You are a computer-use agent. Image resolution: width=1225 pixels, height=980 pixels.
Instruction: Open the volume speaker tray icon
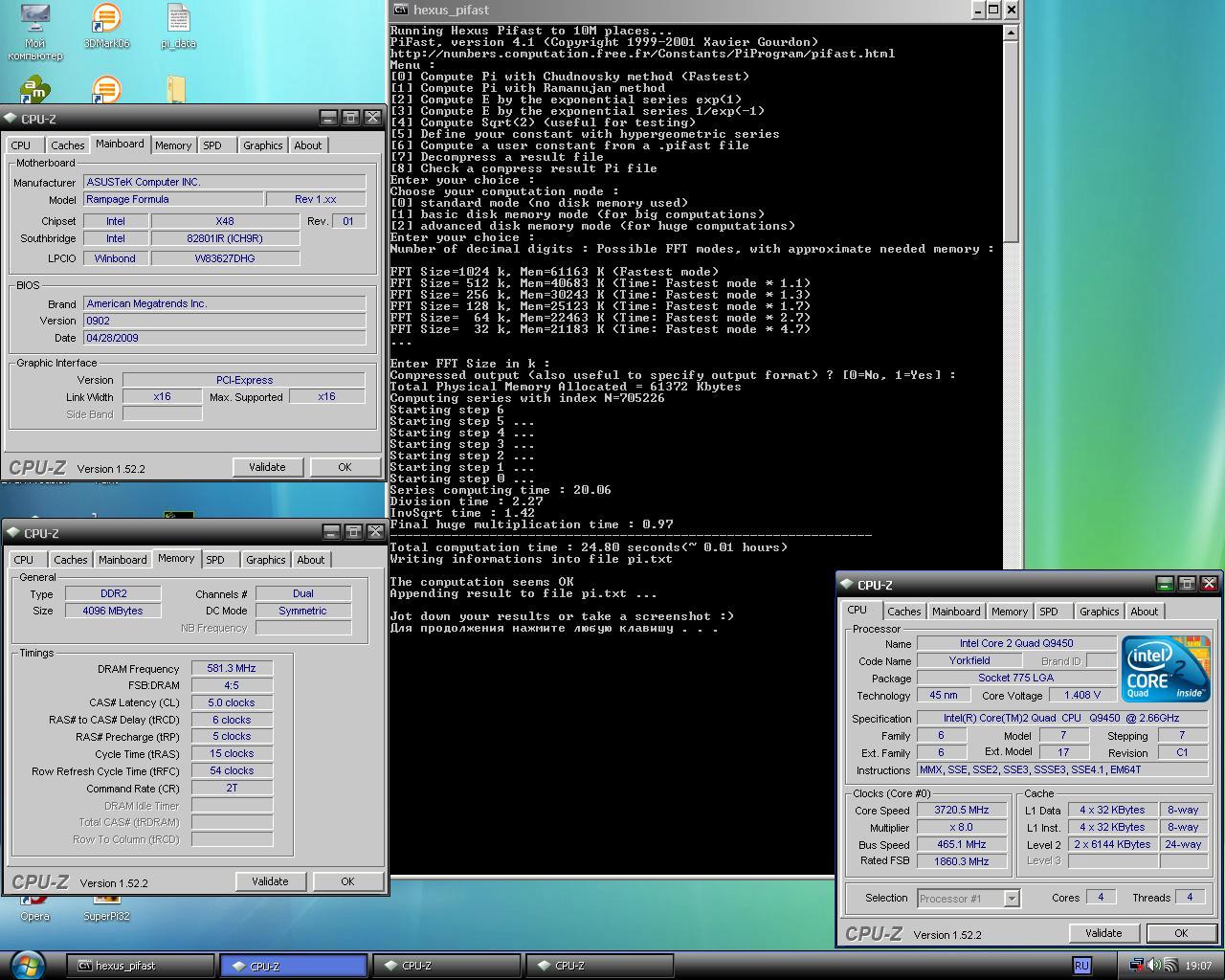tap(1154, 966)
